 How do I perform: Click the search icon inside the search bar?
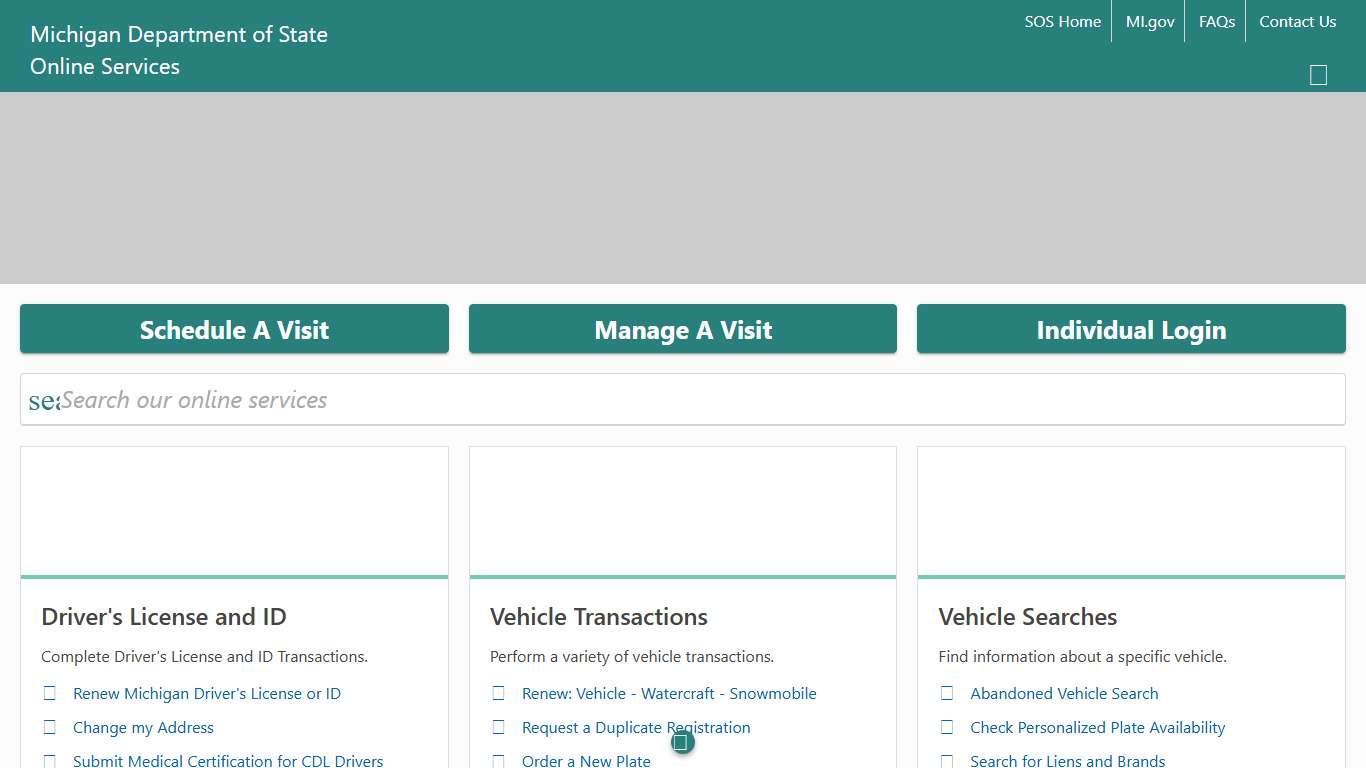click(45, 399)
